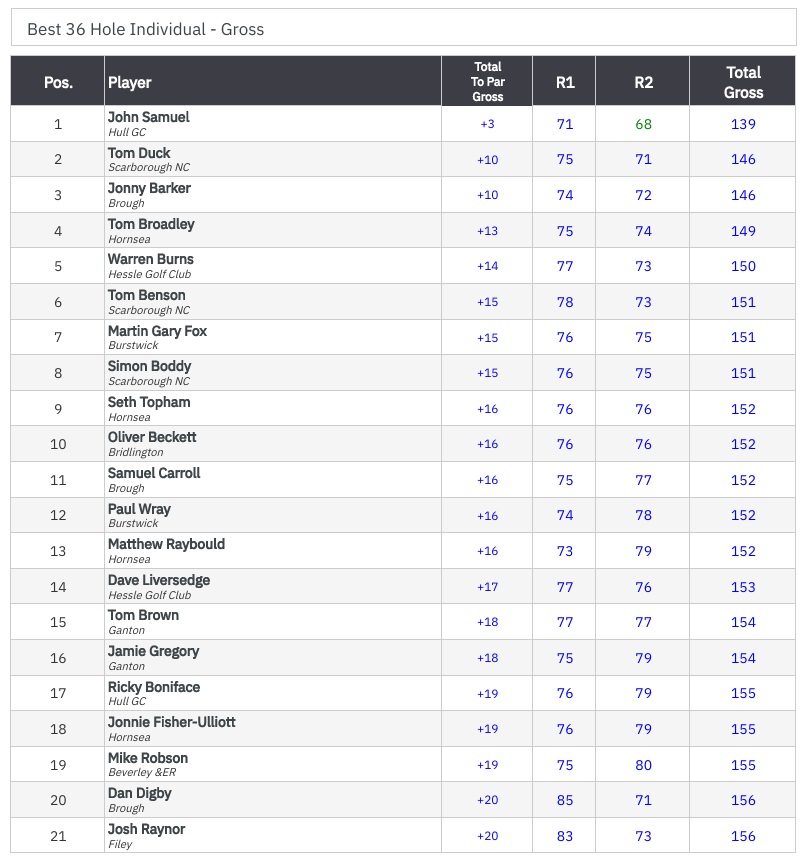Viewport: 809px width, 865px height.
Task: Click Josh Raynor's R1 score of 83
Action: (565, 836)
